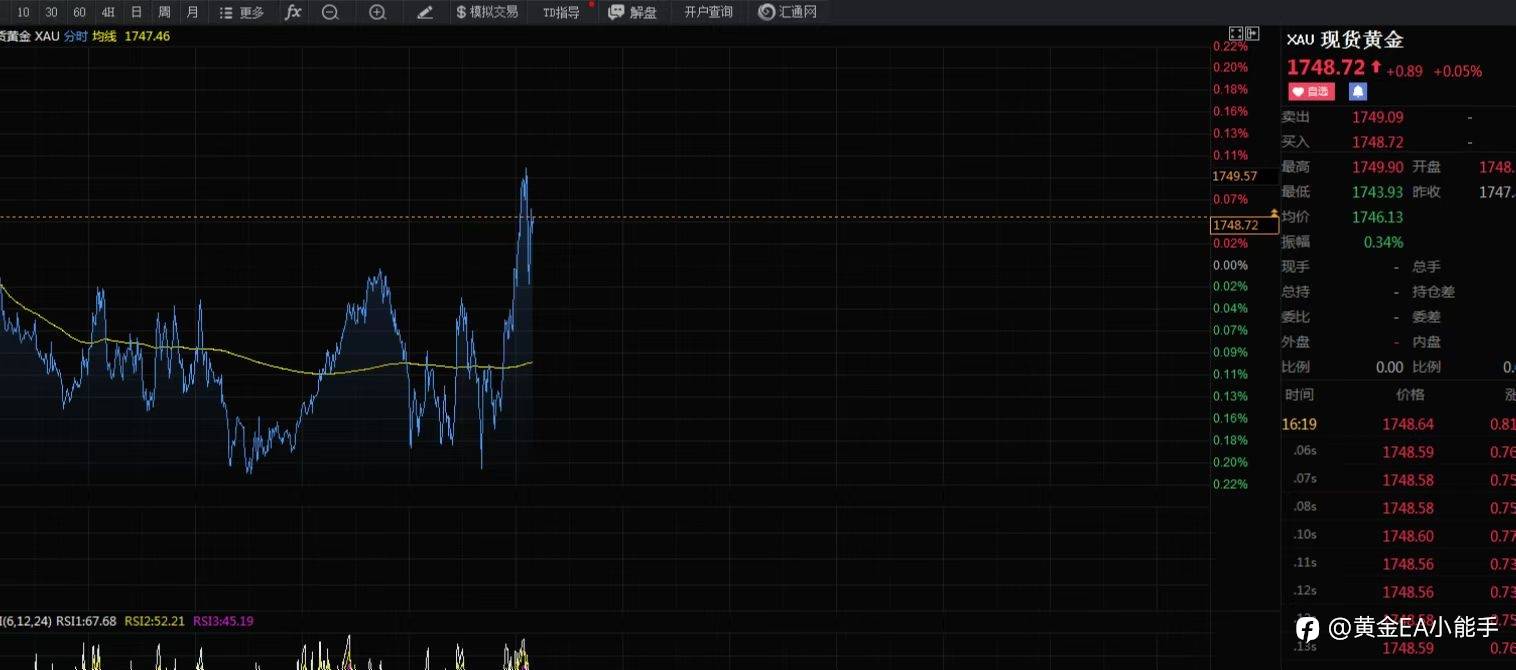Add to watchlist with 自选 heart button
The image size is (1516, 670).
click(1311, 91)
